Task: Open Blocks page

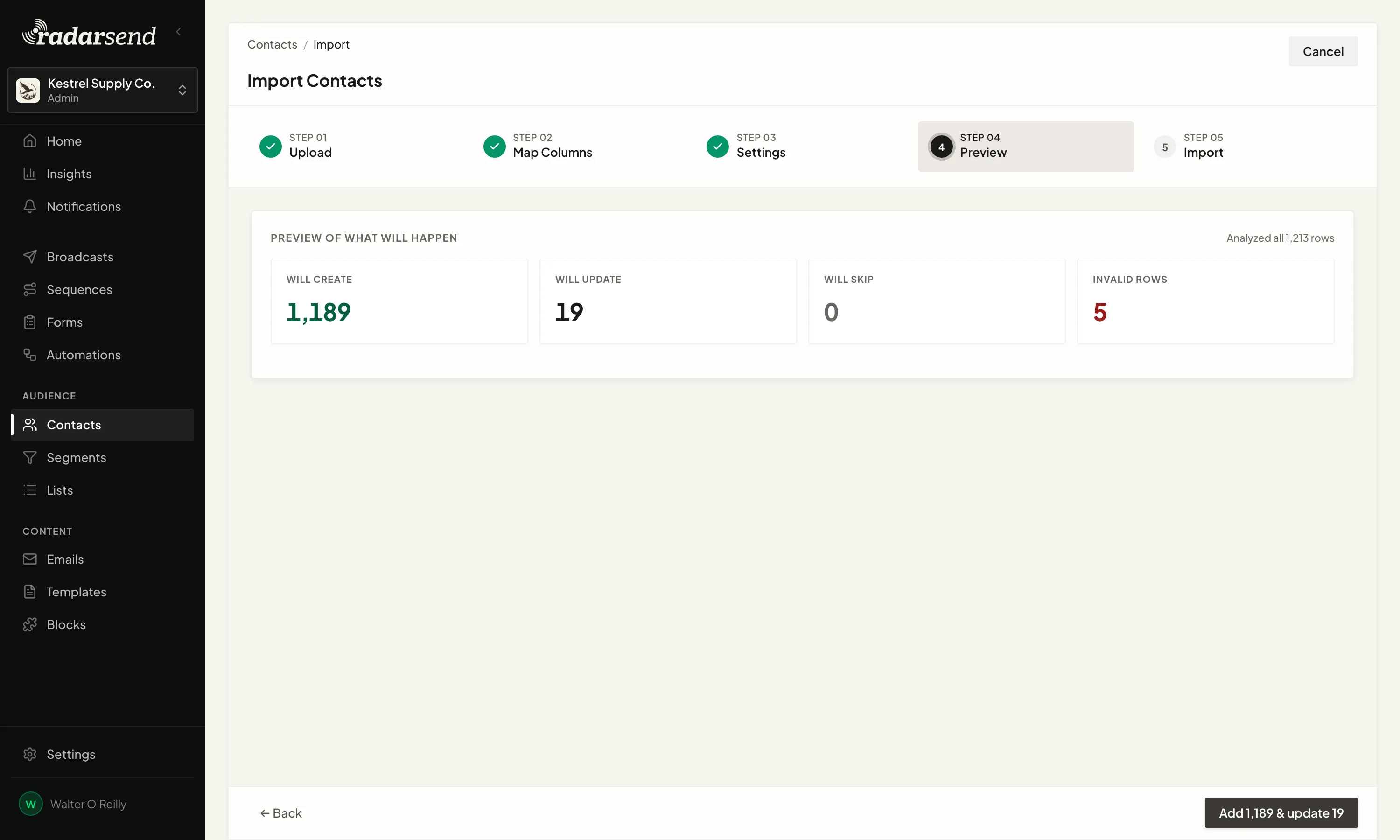Action: point(102,625)
